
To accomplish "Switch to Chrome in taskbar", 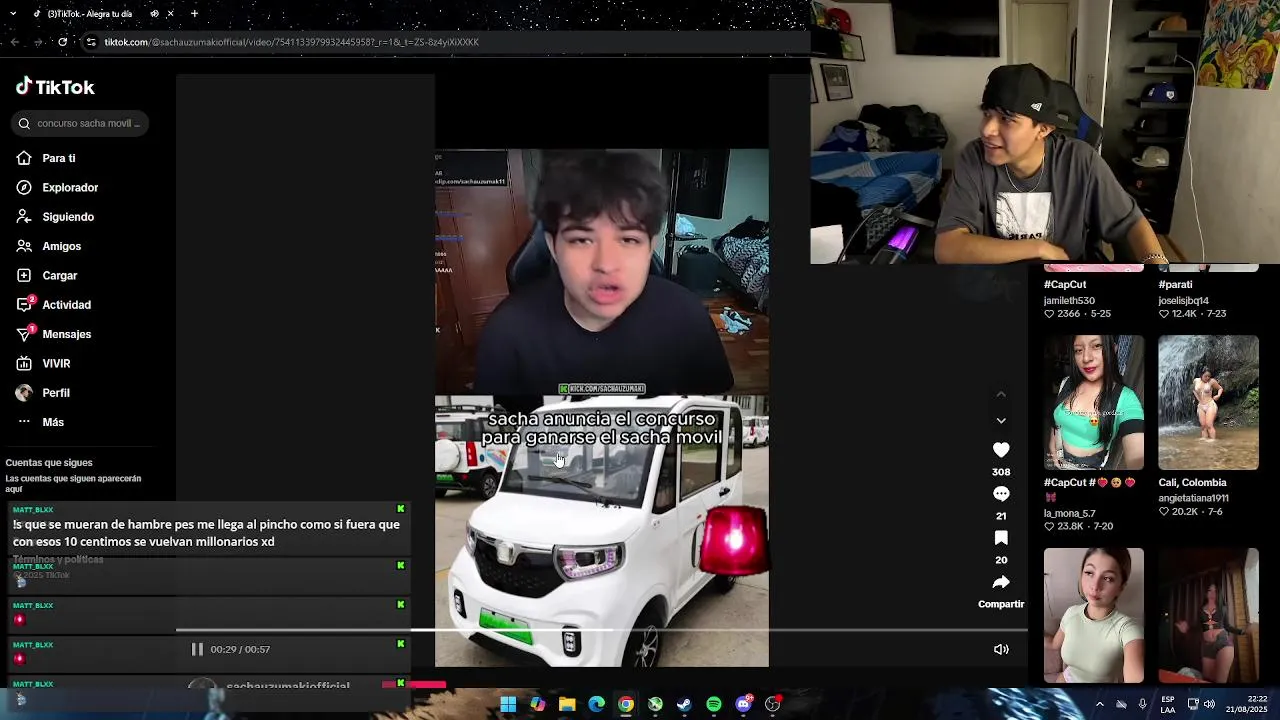I will [x=625, y=704].
